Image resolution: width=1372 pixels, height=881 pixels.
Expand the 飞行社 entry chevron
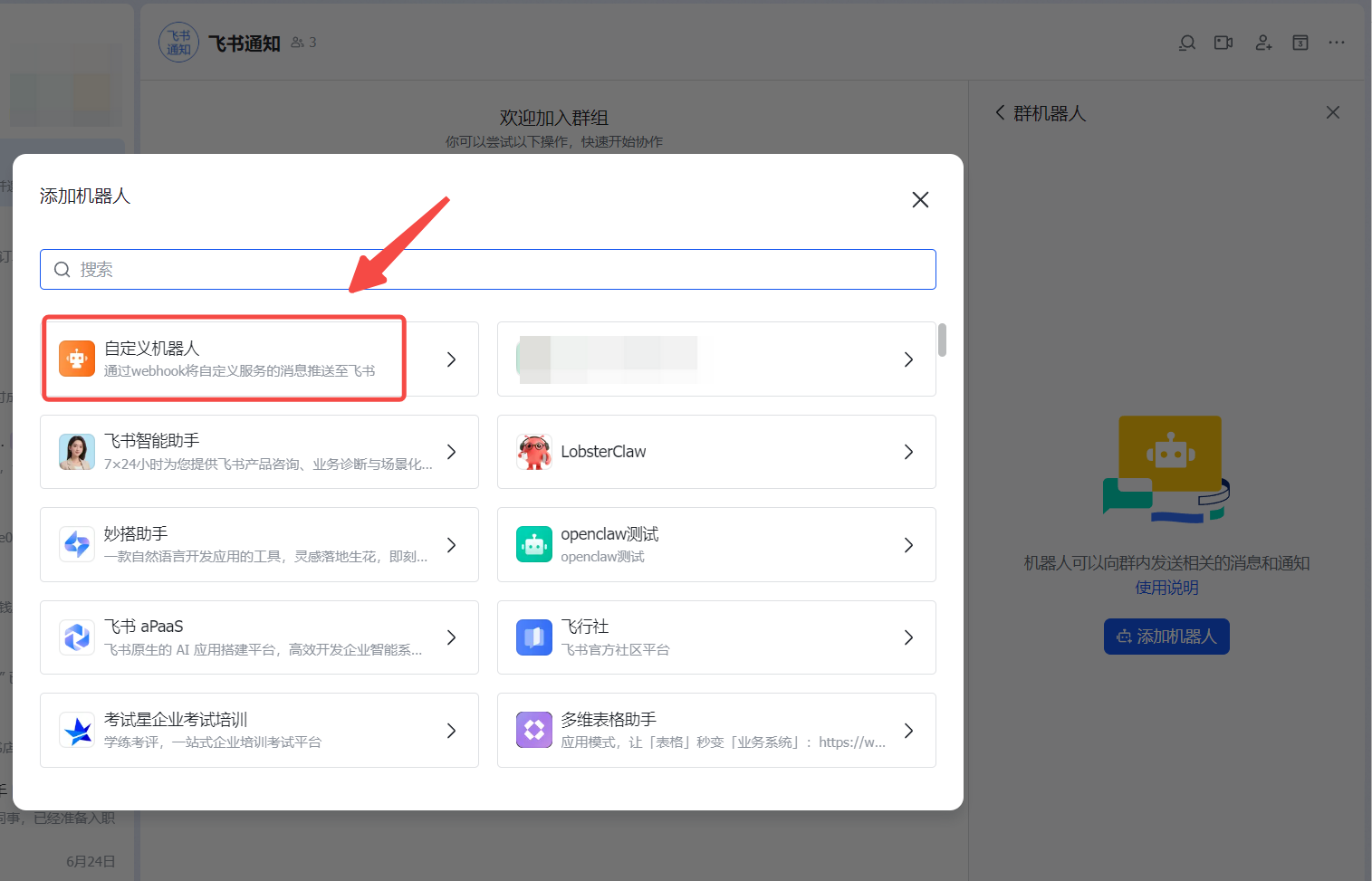click(908, 637)
